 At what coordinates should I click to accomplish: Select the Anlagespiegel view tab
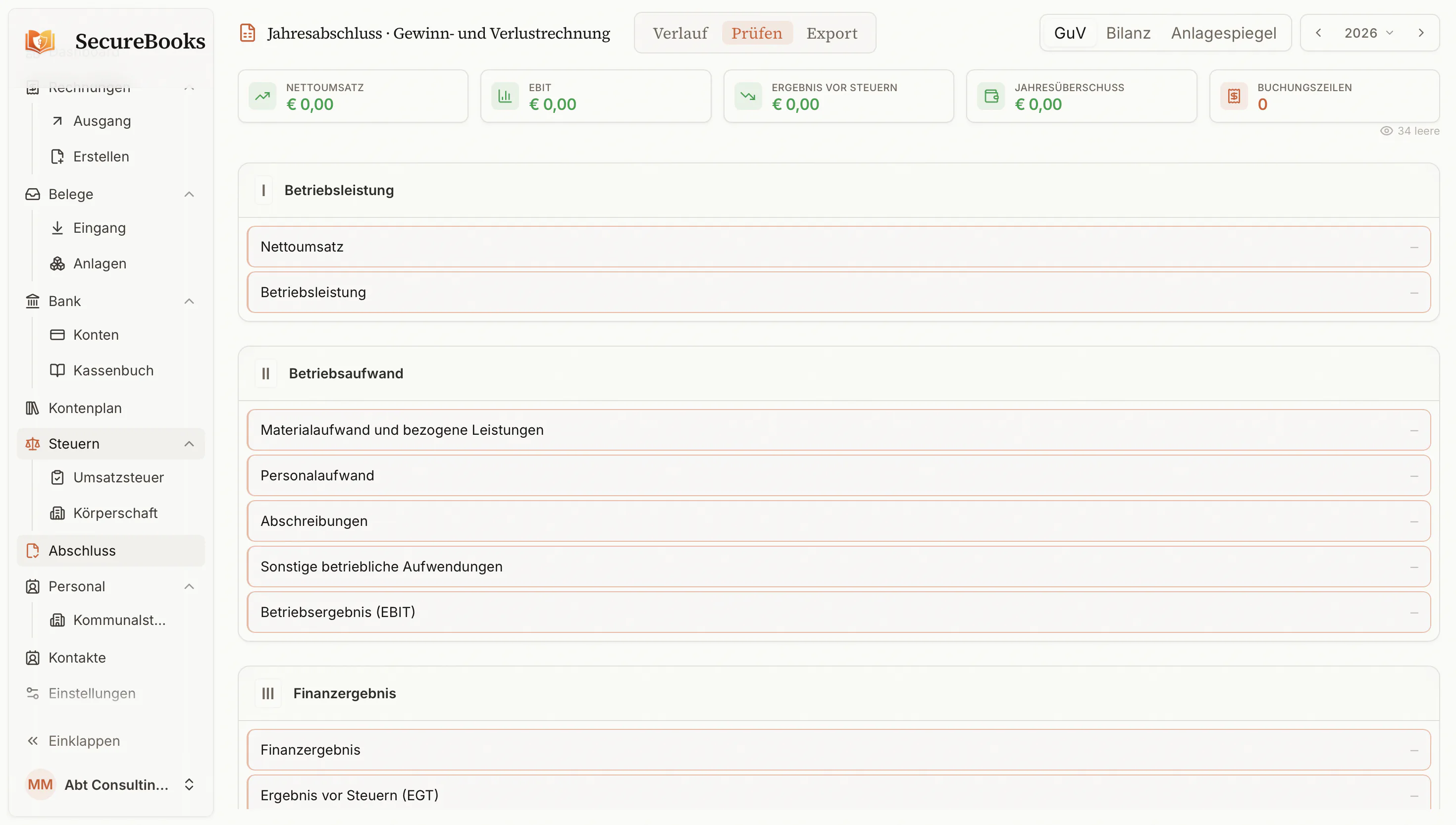1224,33
